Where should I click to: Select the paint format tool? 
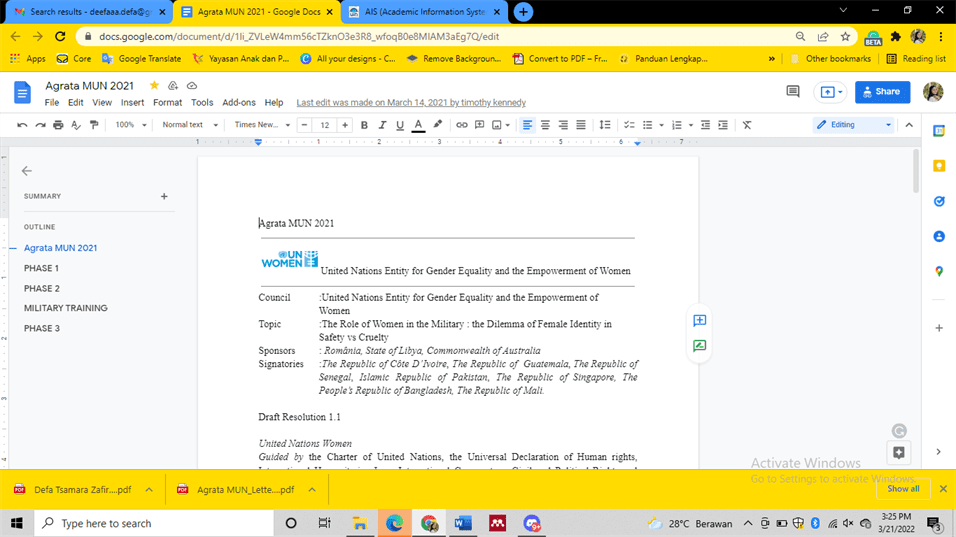[x=94, y=125]
